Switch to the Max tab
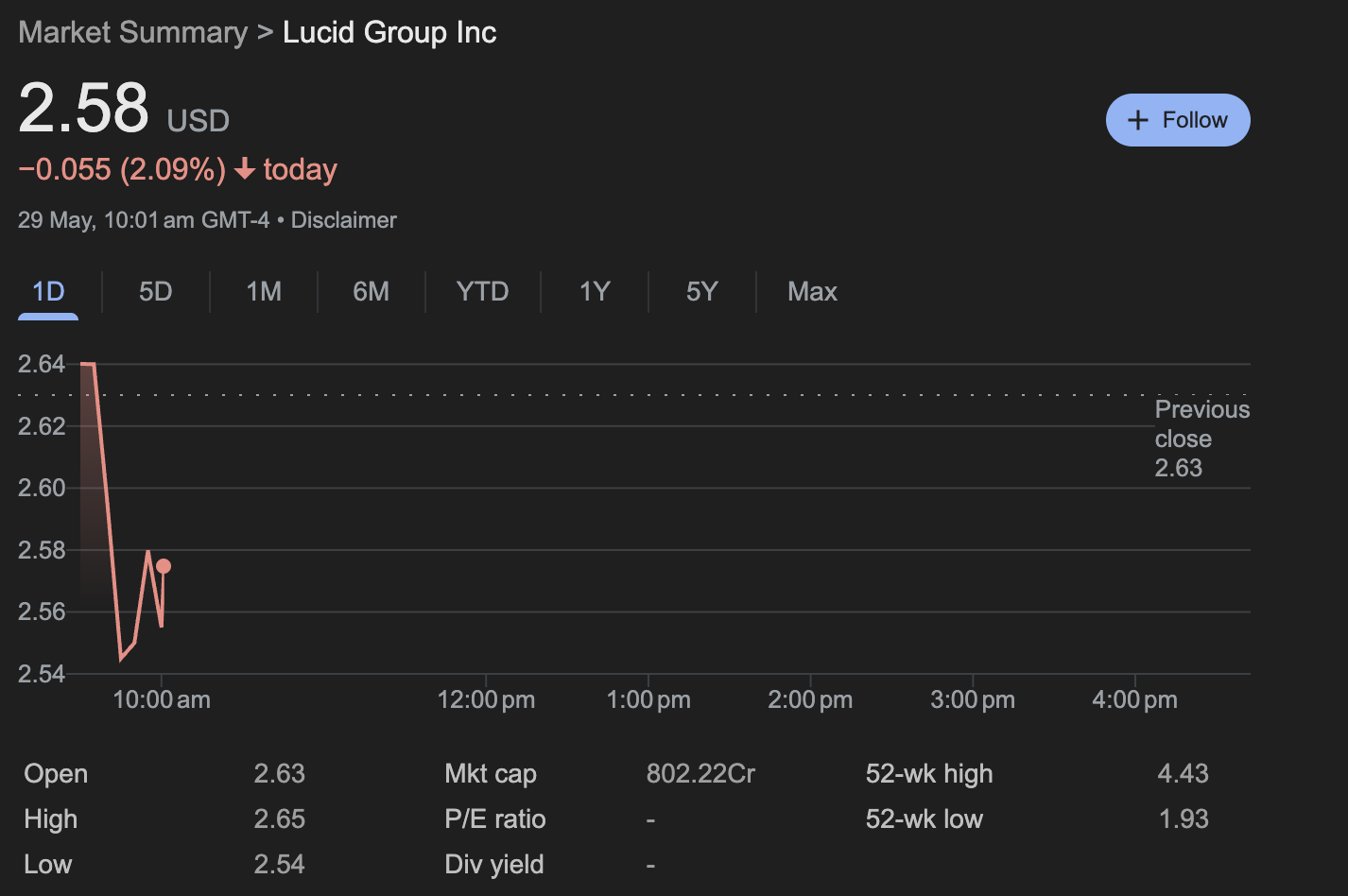Screen dimensions: 1348x896 (812, 291)
